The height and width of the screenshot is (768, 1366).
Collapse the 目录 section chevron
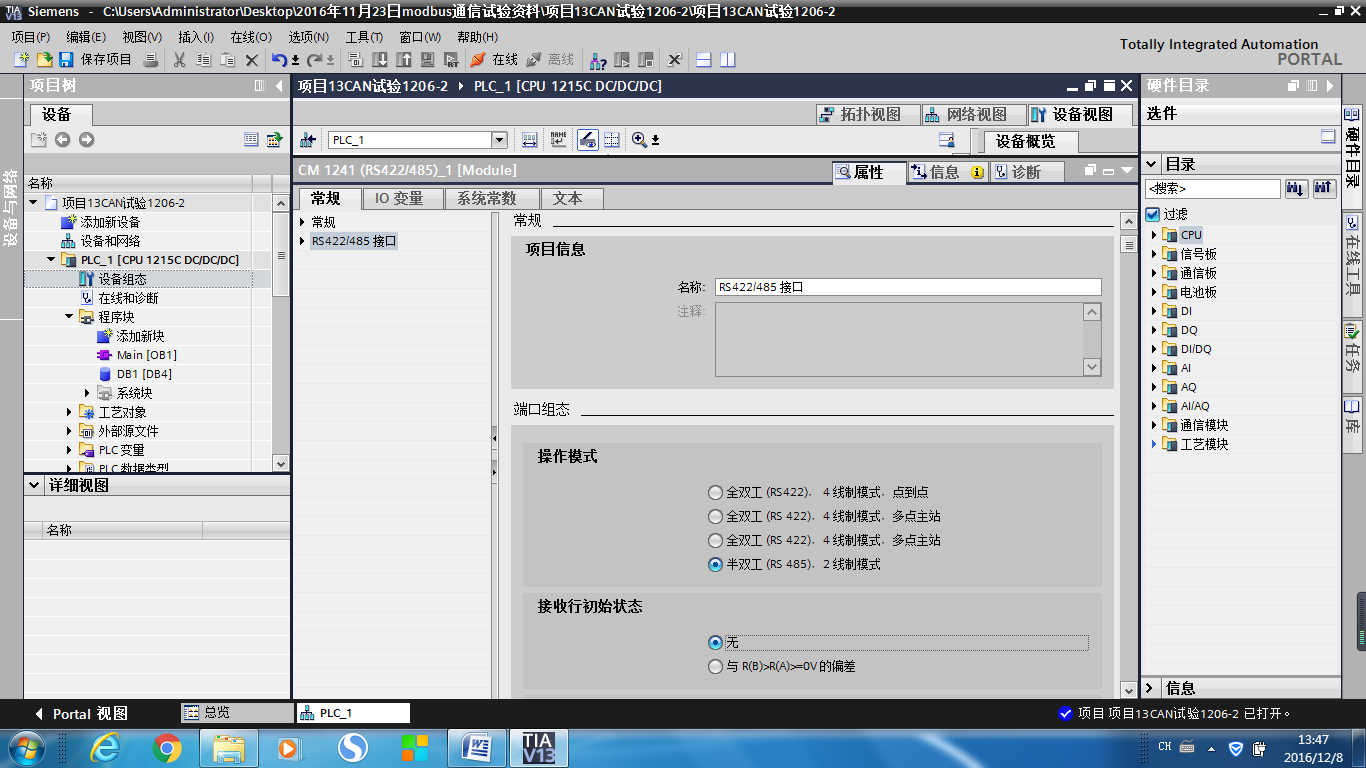pos(1151,164)
